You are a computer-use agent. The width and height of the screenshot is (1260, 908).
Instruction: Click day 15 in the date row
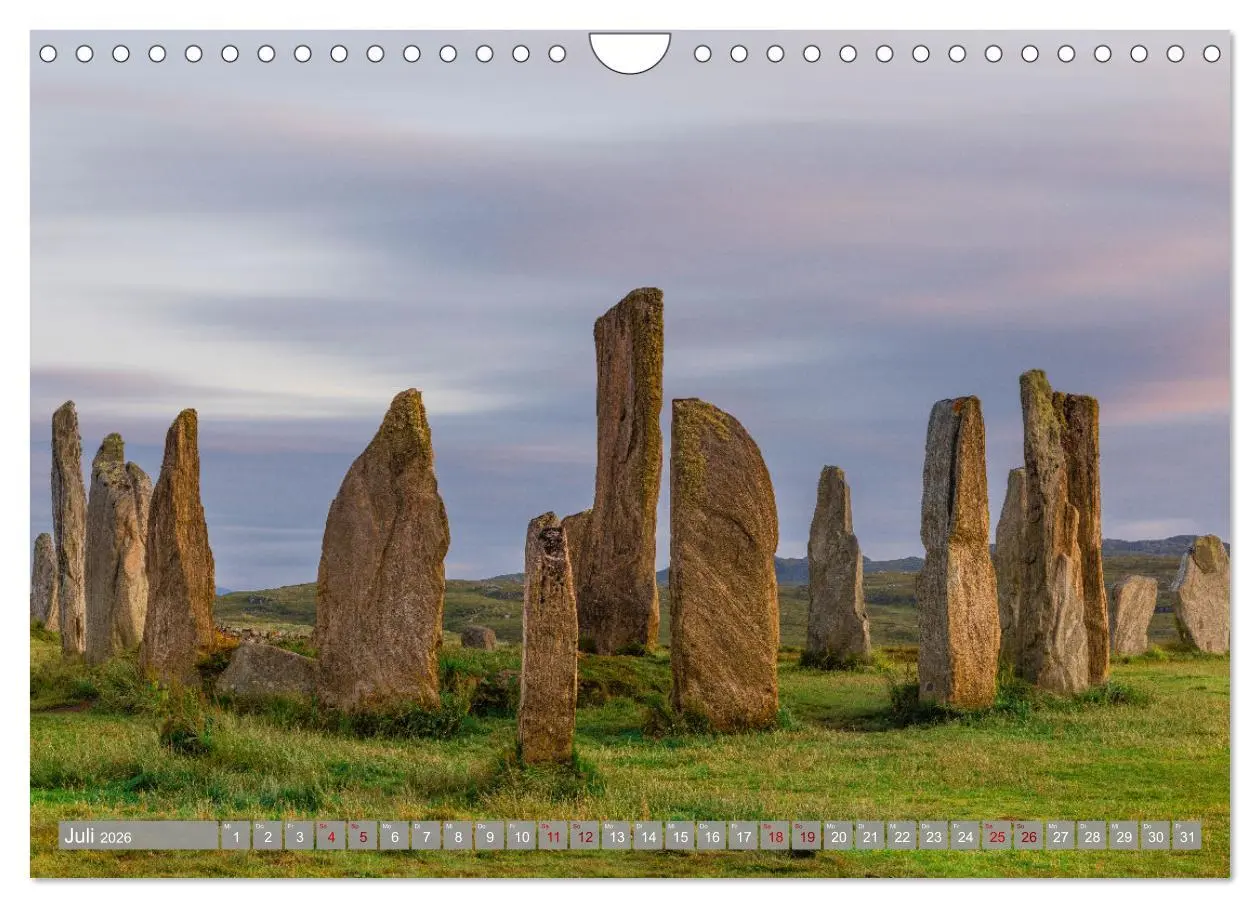679,836
